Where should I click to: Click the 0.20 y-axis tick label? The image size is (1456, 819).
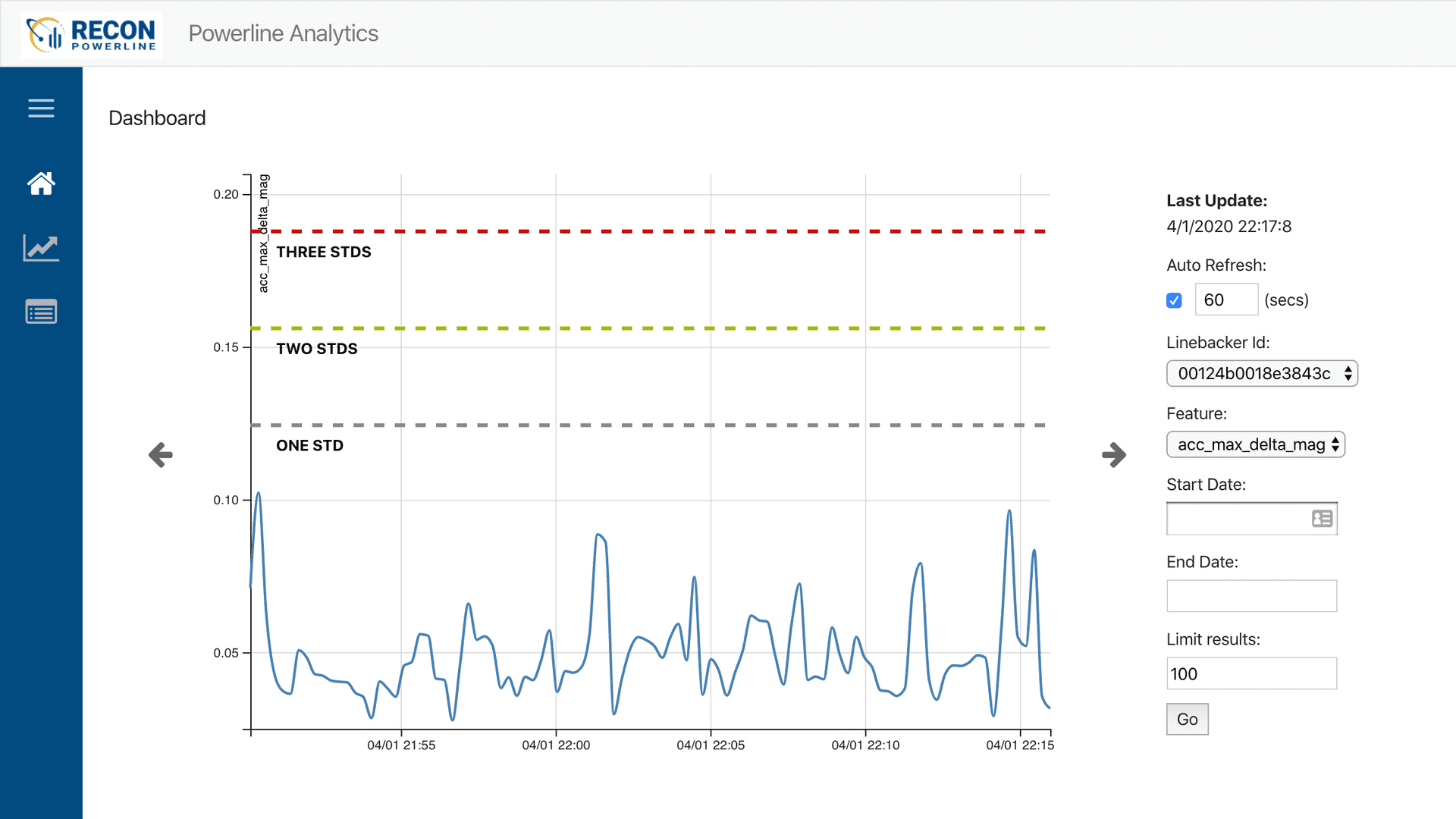coord(226,194)
